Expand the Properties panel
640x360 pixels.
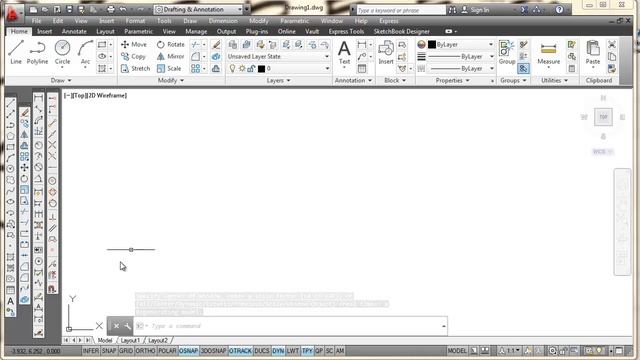tap(452, 80)
